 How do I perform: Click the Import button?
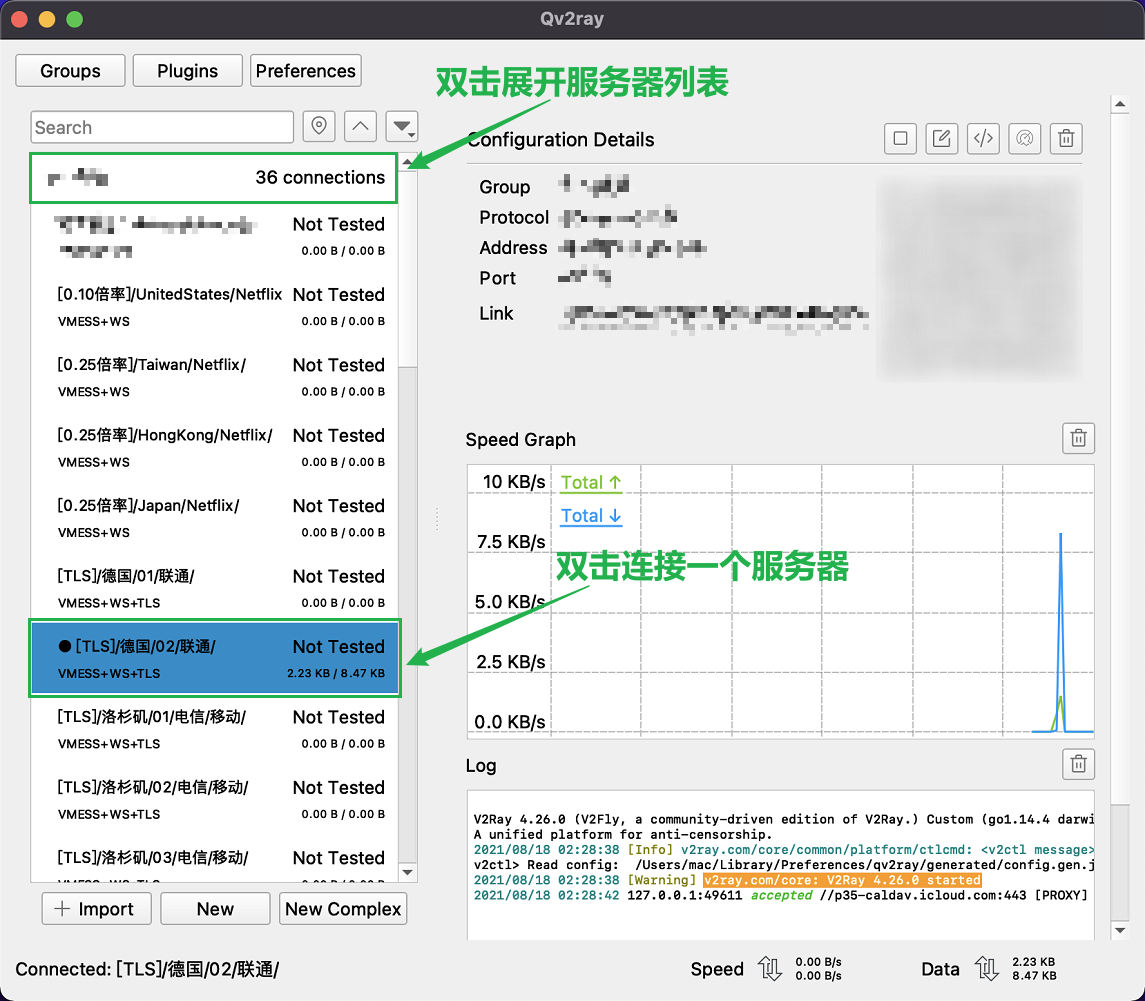[96, 909]
